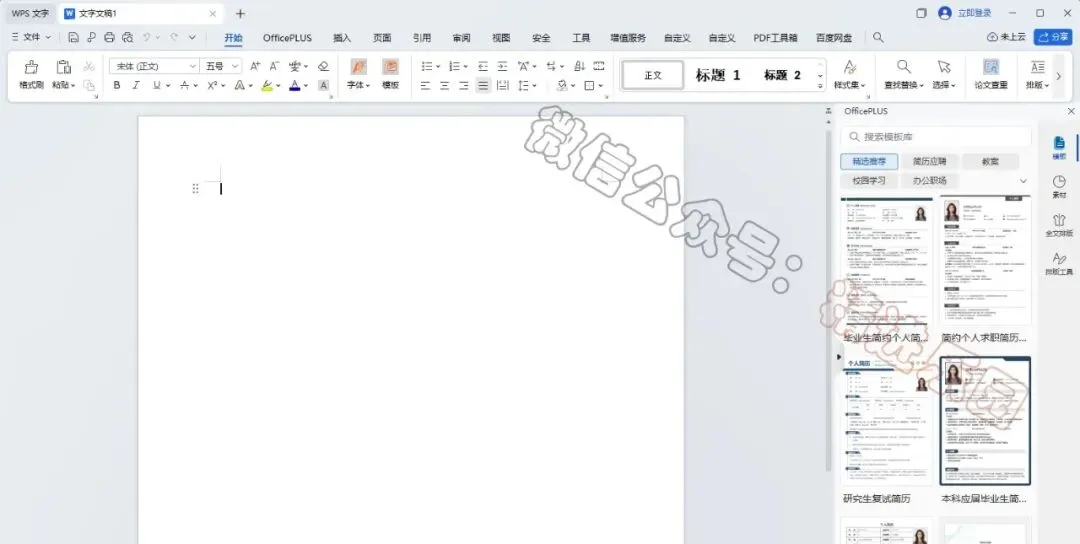
Task: Toggle Italic formatting
Action: click(136, 85)
